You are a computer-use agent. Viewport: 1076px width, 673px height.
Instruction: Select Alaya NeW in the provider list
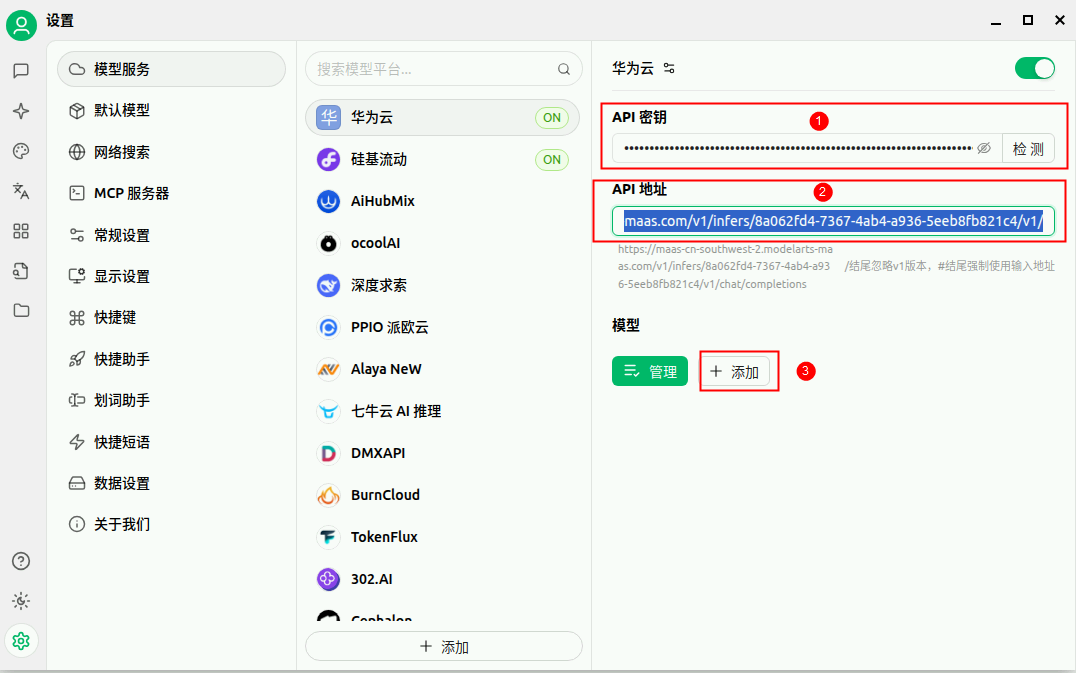pyautogui.click(x=443, y=369)
